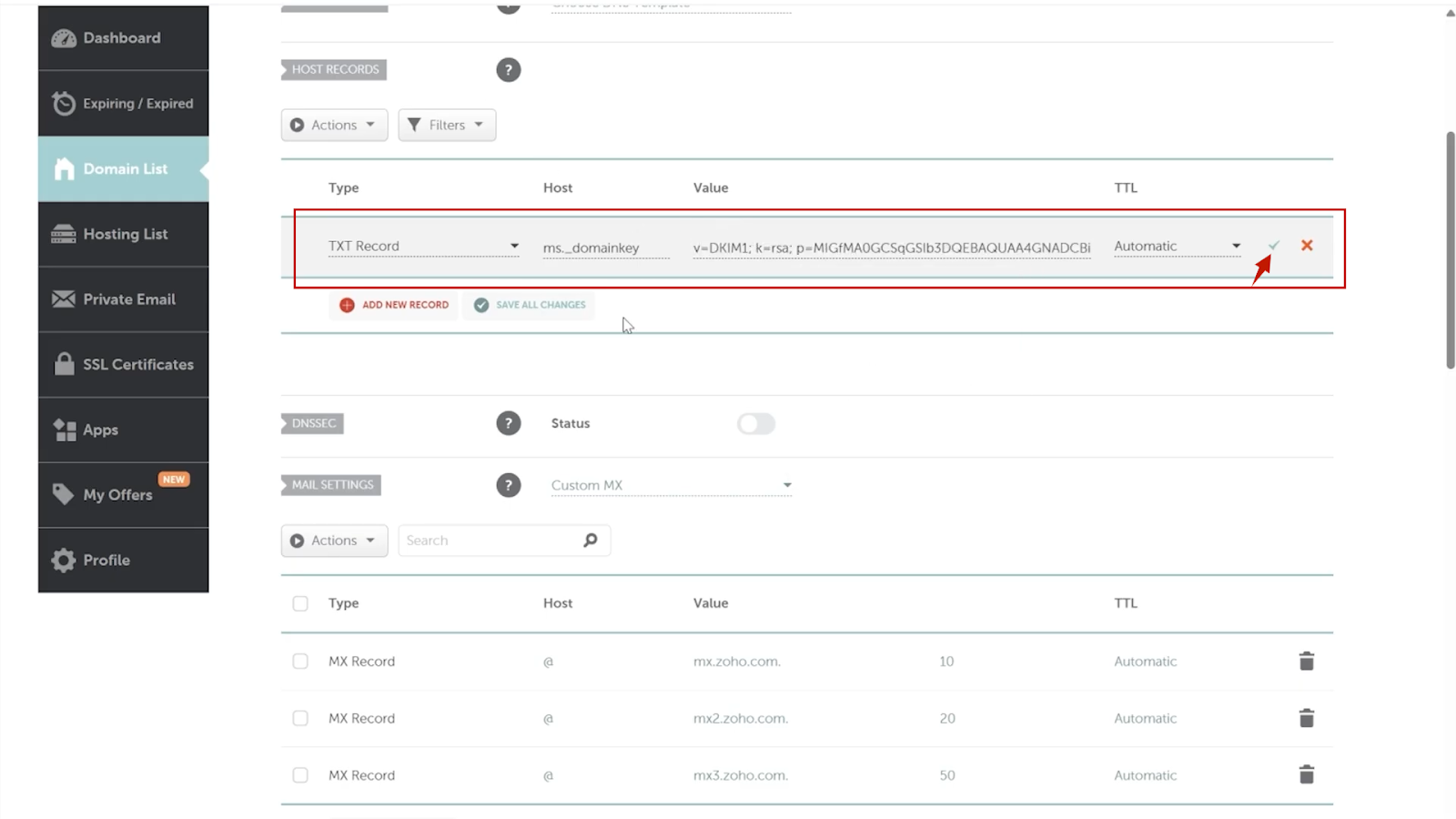
Task: Click Add New Record
Action: point(394,305)
